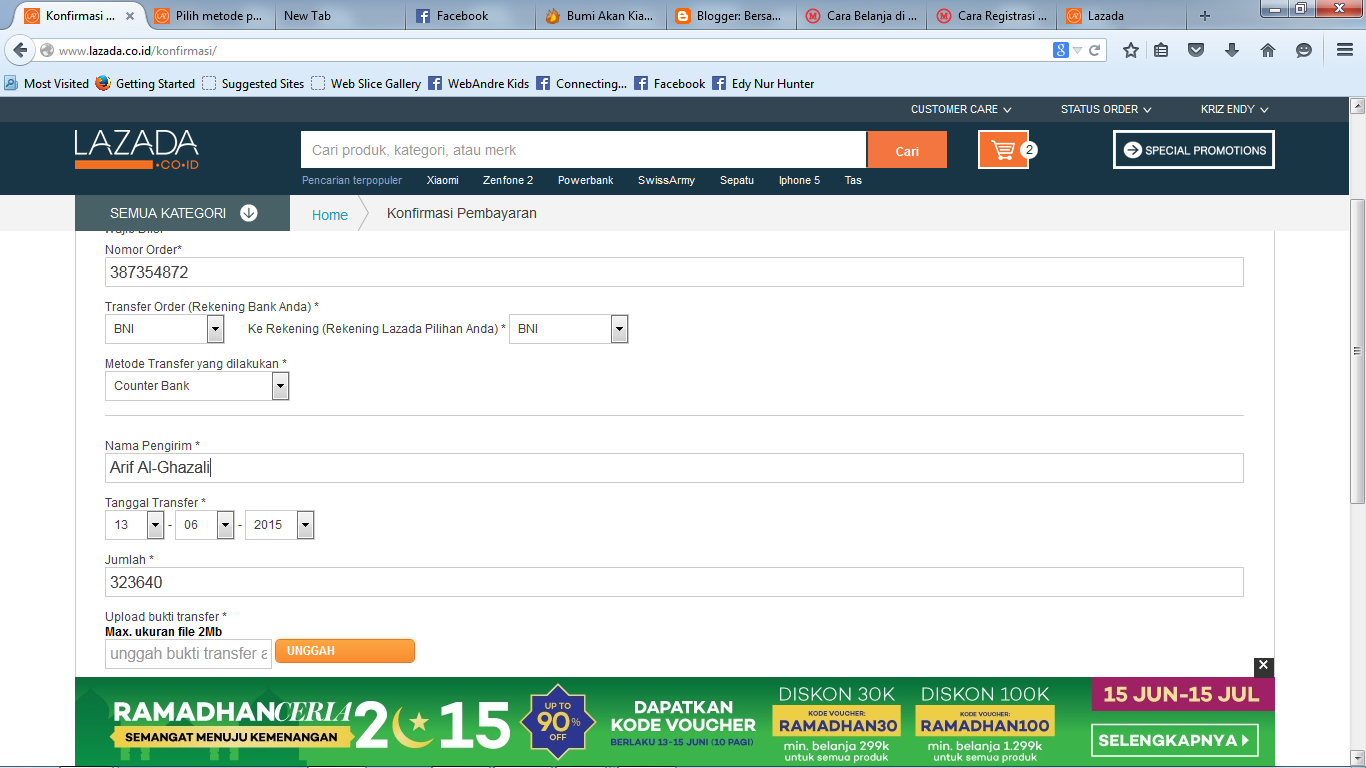Click the SwissArmy popular search link
1366x768 pixels.
click(x=666, y=180)
